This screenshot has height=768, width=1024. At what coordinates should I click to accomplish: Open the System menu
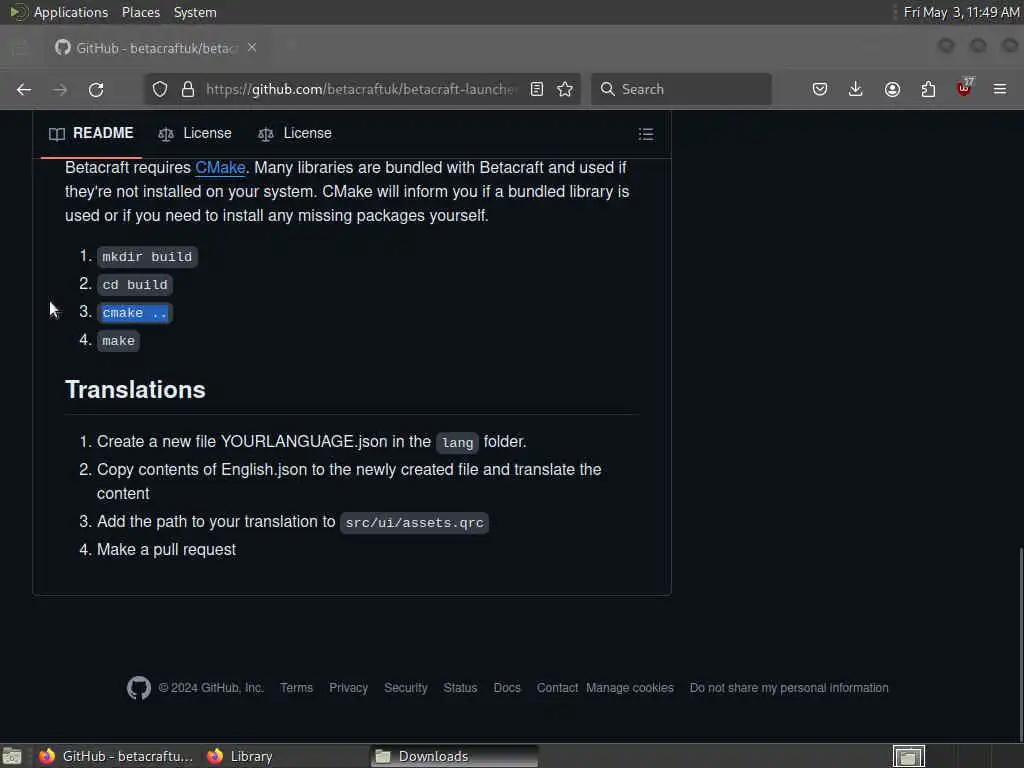click(195, 12)
